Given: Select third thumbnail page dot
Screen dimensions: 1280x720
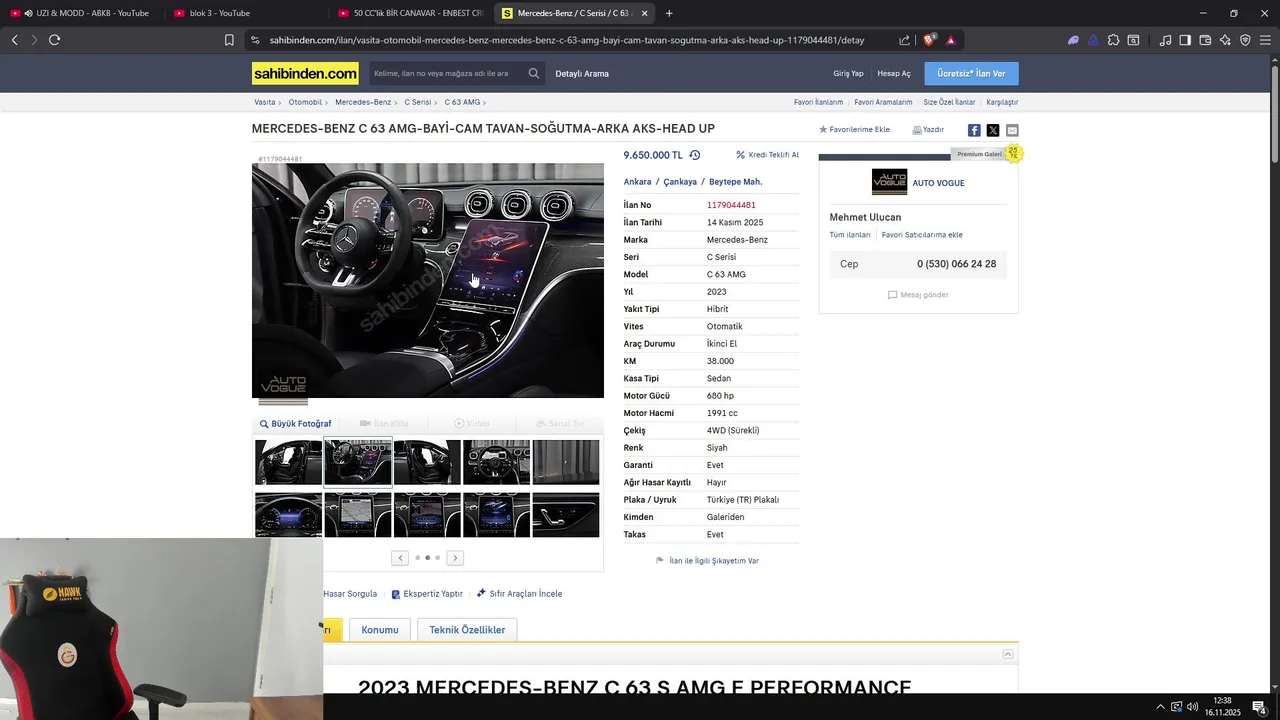Looking at the screenshot, I should [437, 558].
